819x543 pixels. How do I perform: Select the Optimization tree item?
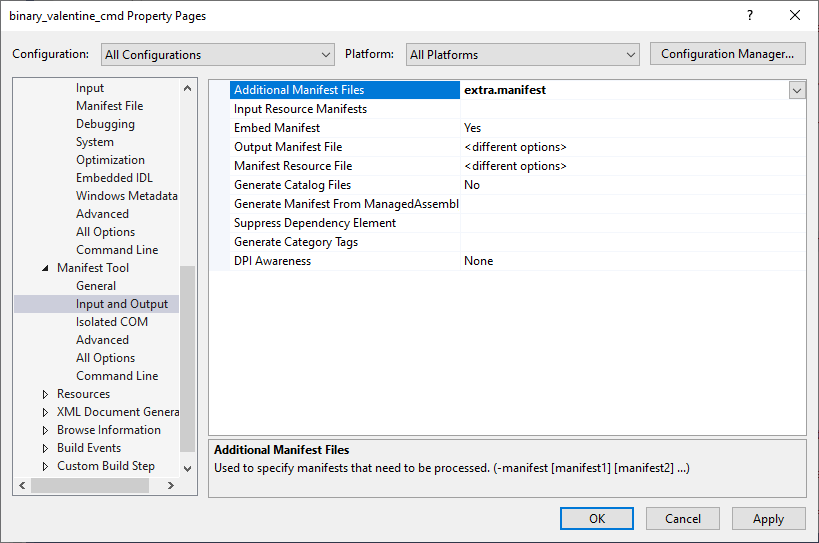pyautogui.click(x=110, y=160)
